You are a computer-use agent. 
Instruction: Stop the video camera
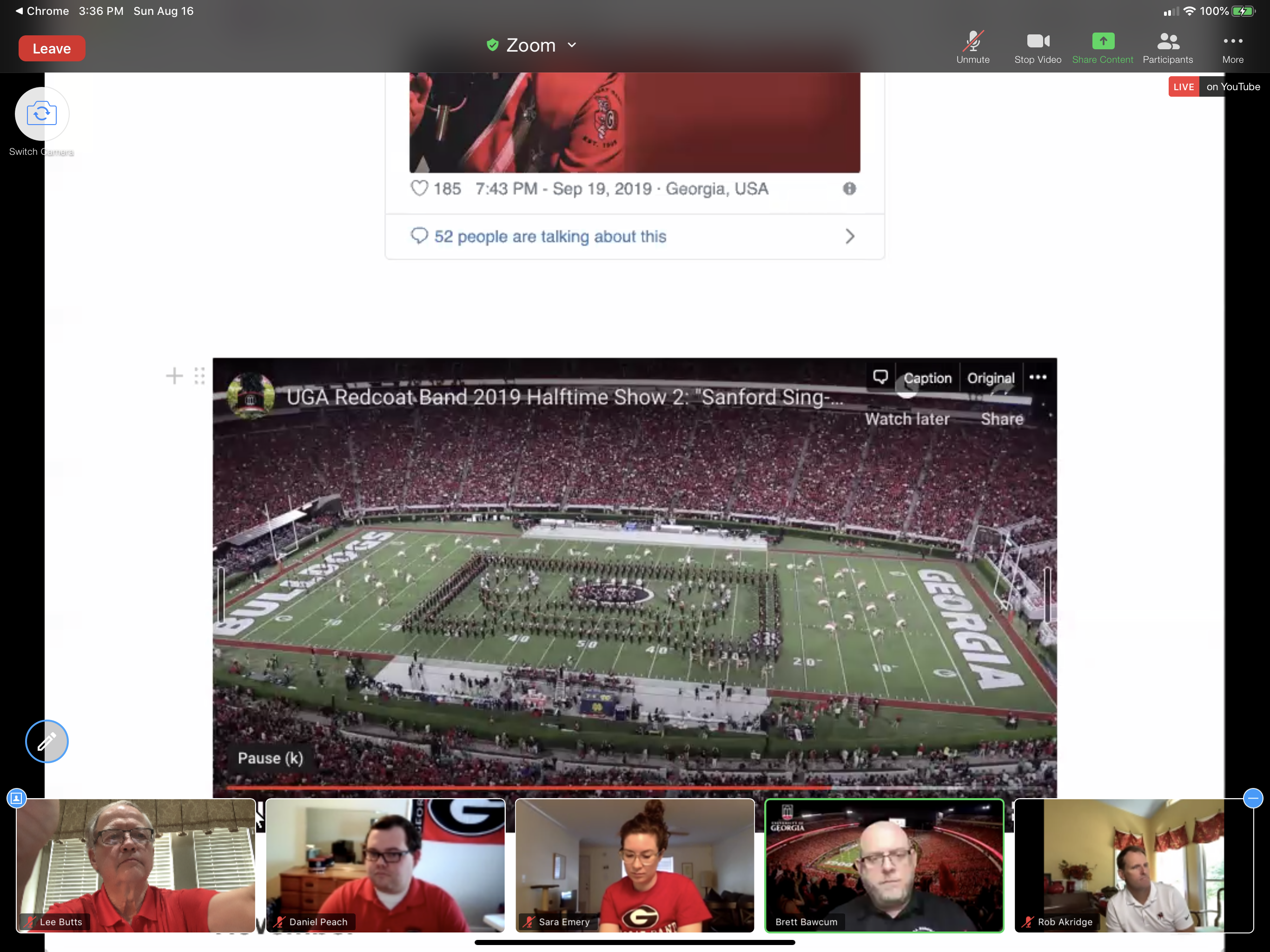(x=1038, y=47)
